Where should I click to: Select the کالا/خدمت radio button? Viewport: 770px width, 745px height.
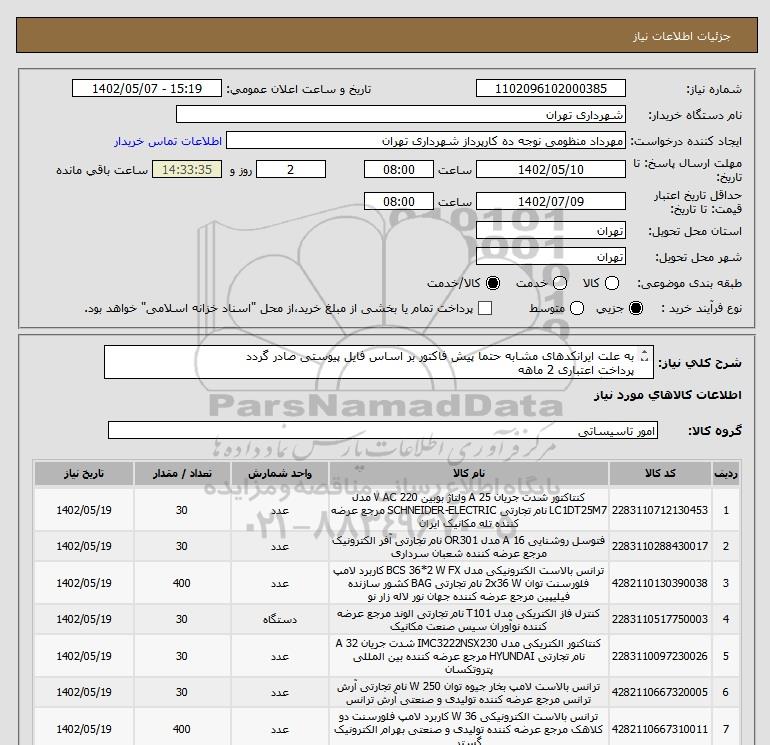click(493, 283)
